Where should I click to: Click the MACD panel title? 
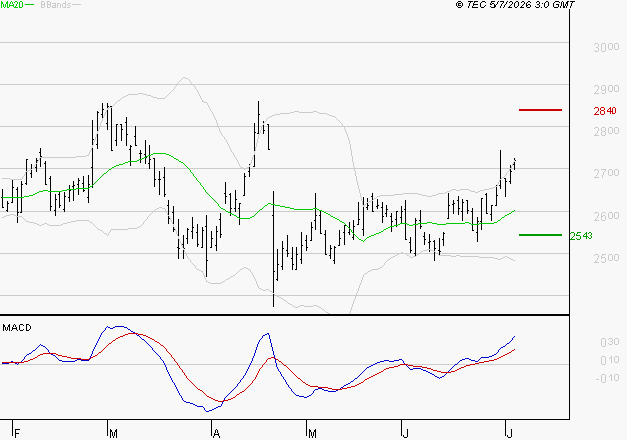click(17, 328)
